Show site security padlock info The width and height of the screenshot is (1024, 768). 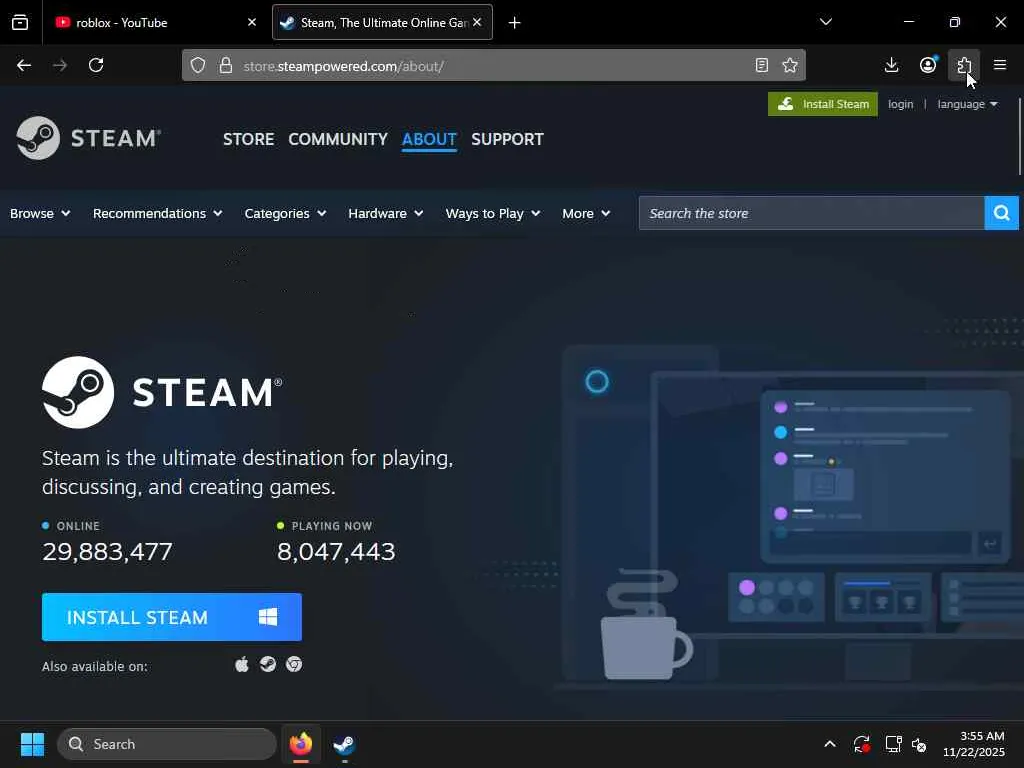pos(226,65)
